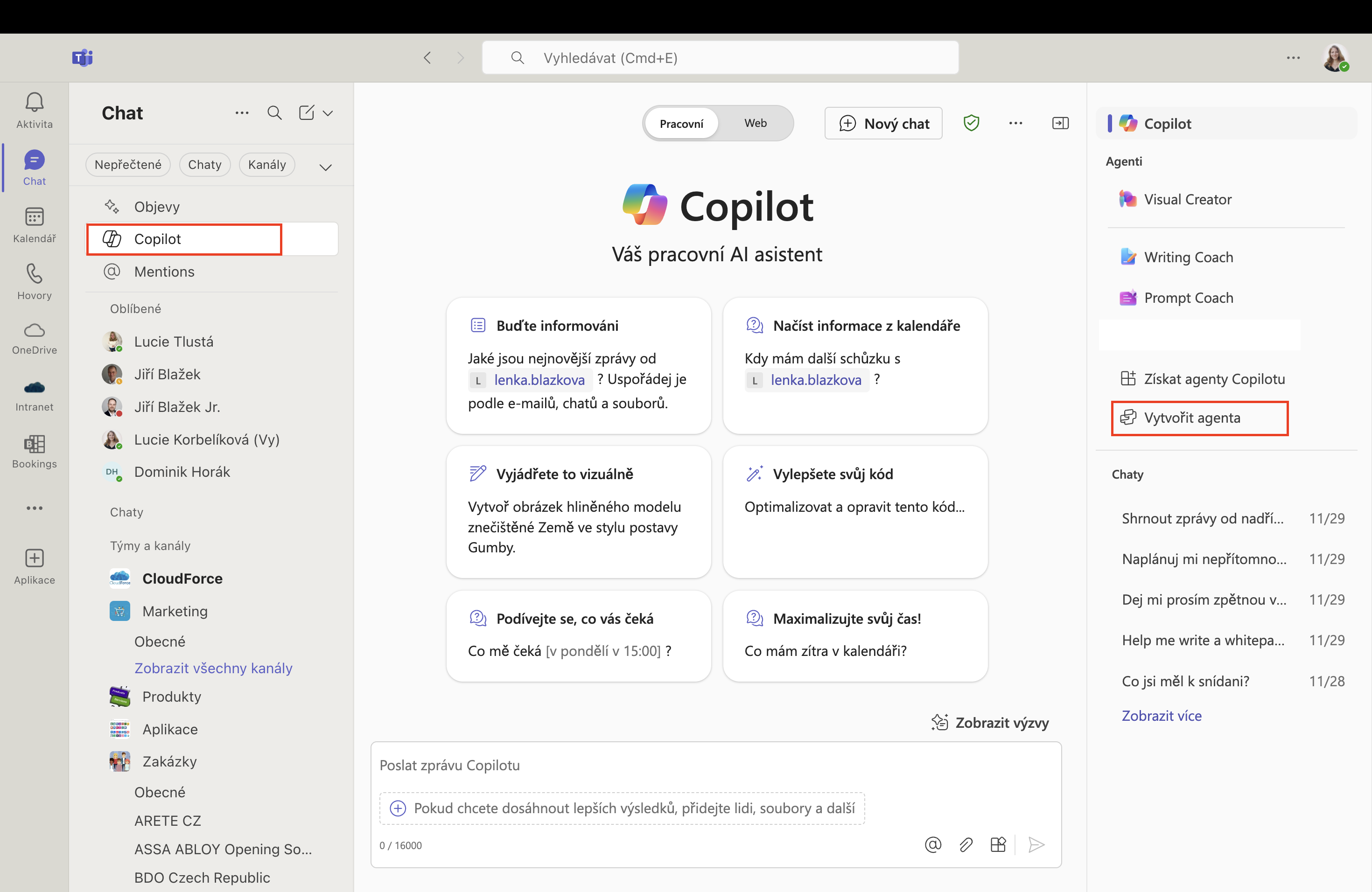Viewport: 1372px width, 892px height.
Task: Filter chats by Nepřečtené
Action: point(128,165)
